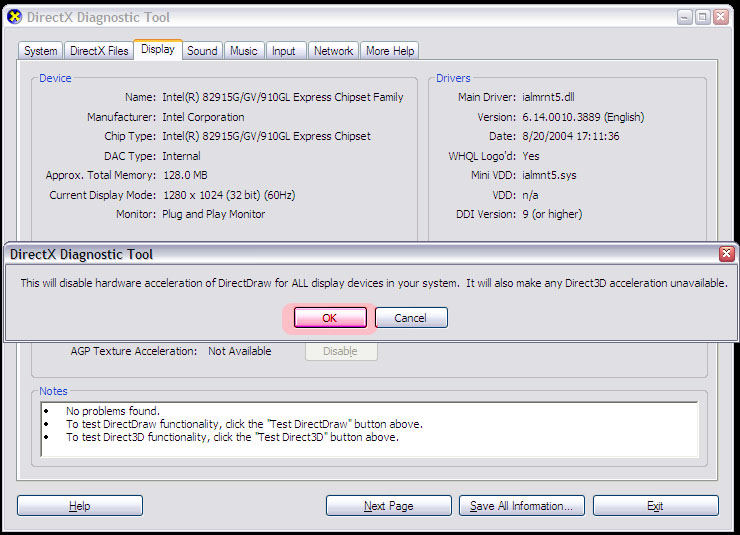Select the Display tab

click(158, 49)
